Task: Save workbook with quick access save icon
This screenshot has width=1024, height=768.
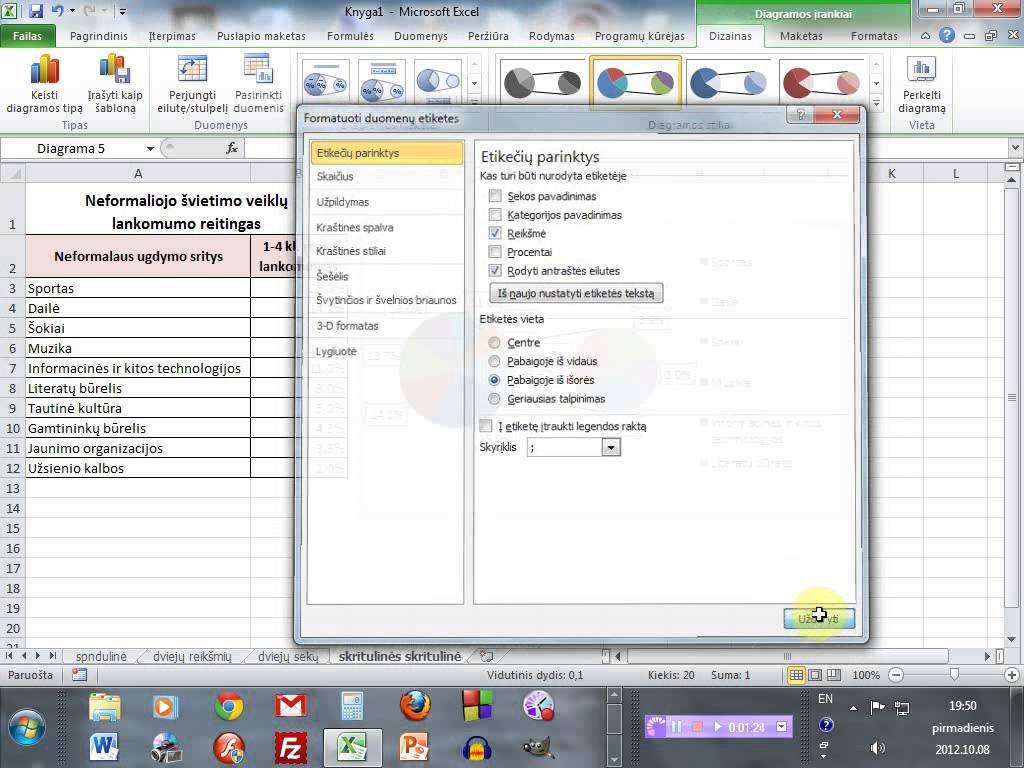Action: [x=36, y=10]
